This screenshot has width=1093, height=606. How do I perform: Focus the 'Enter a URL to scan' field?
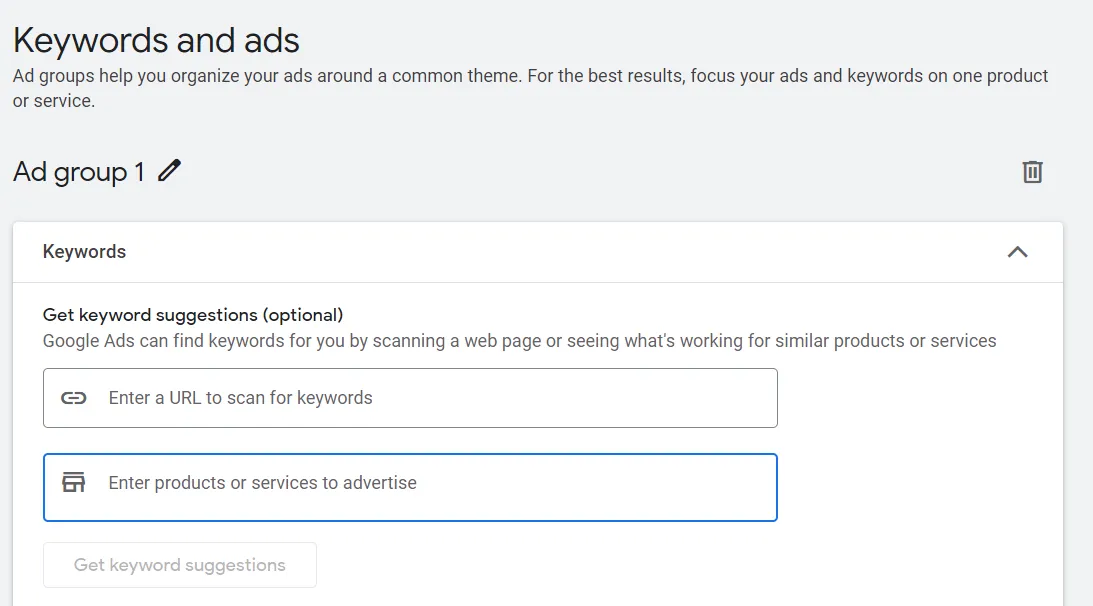click(x=410, y=398)
